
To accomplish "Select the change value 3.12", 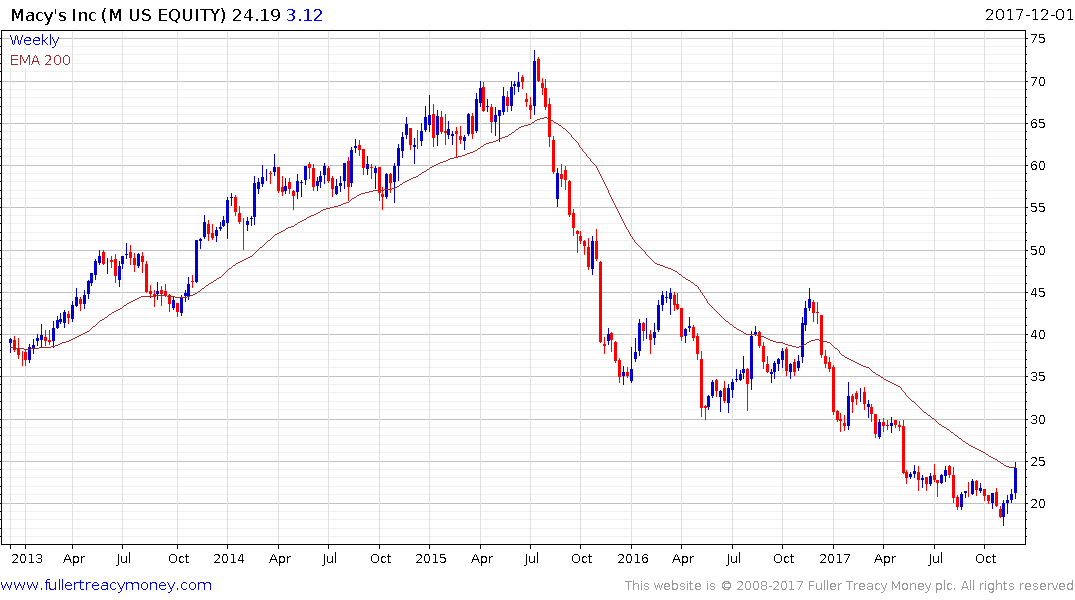I will click(x=304, y=15).
